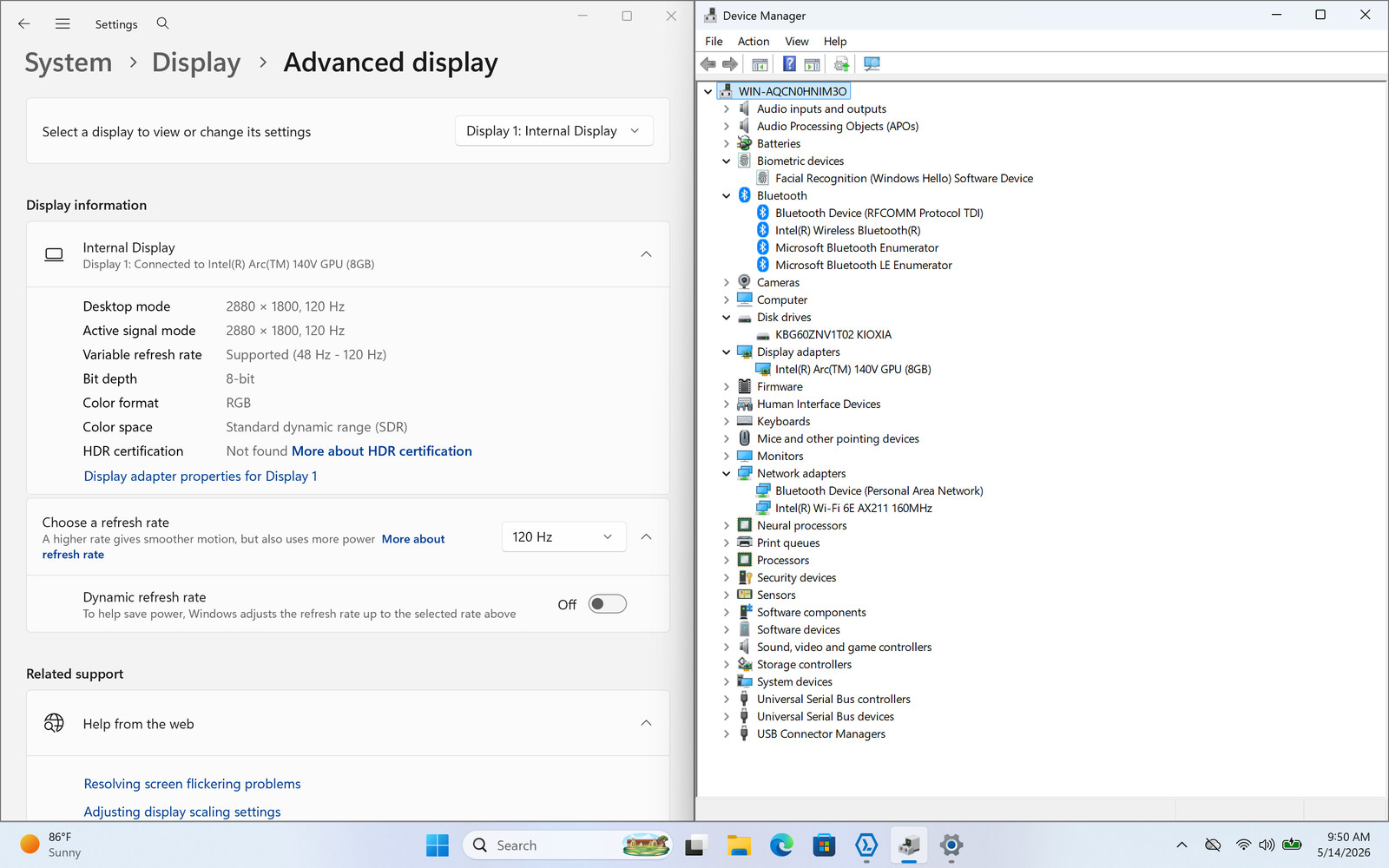Image resolution: width=1389 pixels, height=868 pixels.
Task: Click the Forward arrow in Device Manager toolbar
Action: (x=730, y=64)
